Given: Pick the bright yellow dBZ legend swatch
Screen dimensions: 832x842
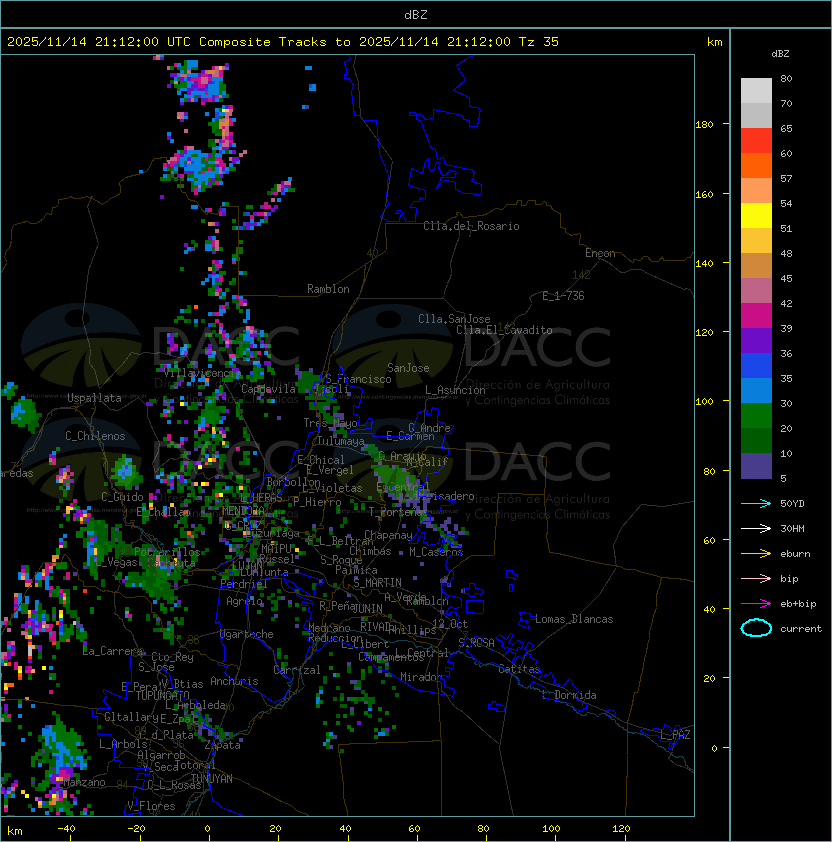Looking at the screenshot, I should tap(756, 215).
